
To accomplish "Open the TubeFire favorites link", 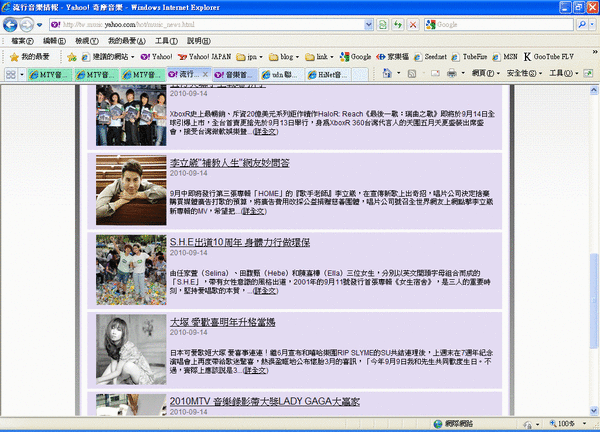I will [469, 57].
